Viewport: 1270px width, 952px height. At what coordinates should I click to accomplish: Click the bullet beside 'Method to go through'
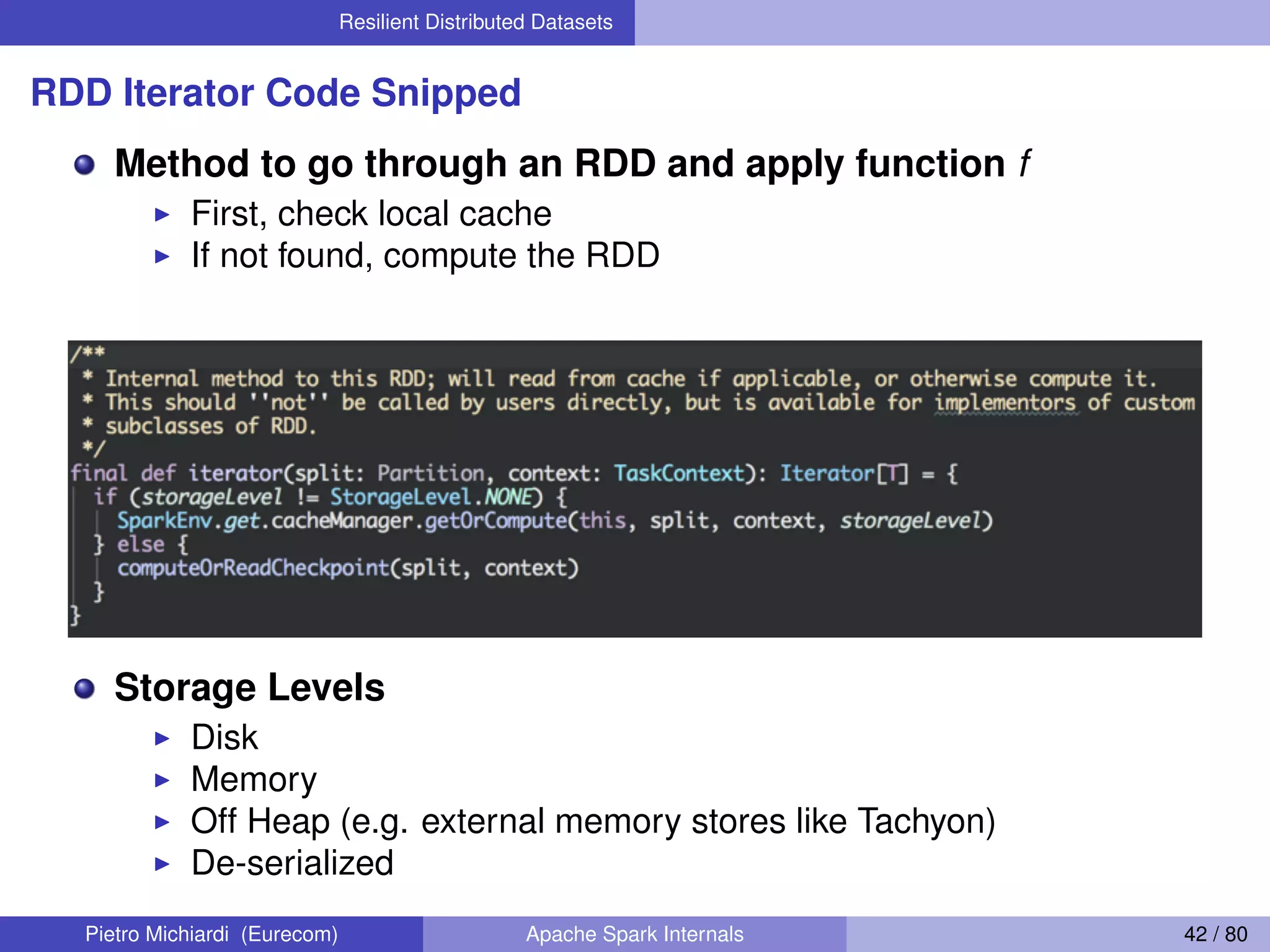(x=84, y=165)
